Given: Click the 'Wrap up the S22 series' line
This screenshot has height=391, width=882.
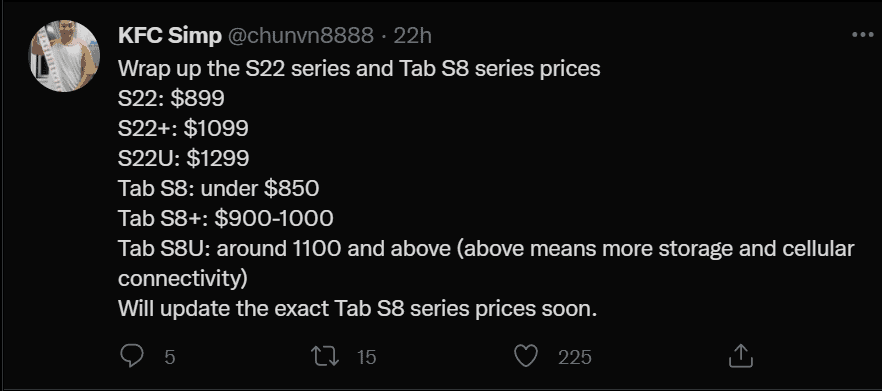Looking at the screenshot, I should (x=359, y=69).
